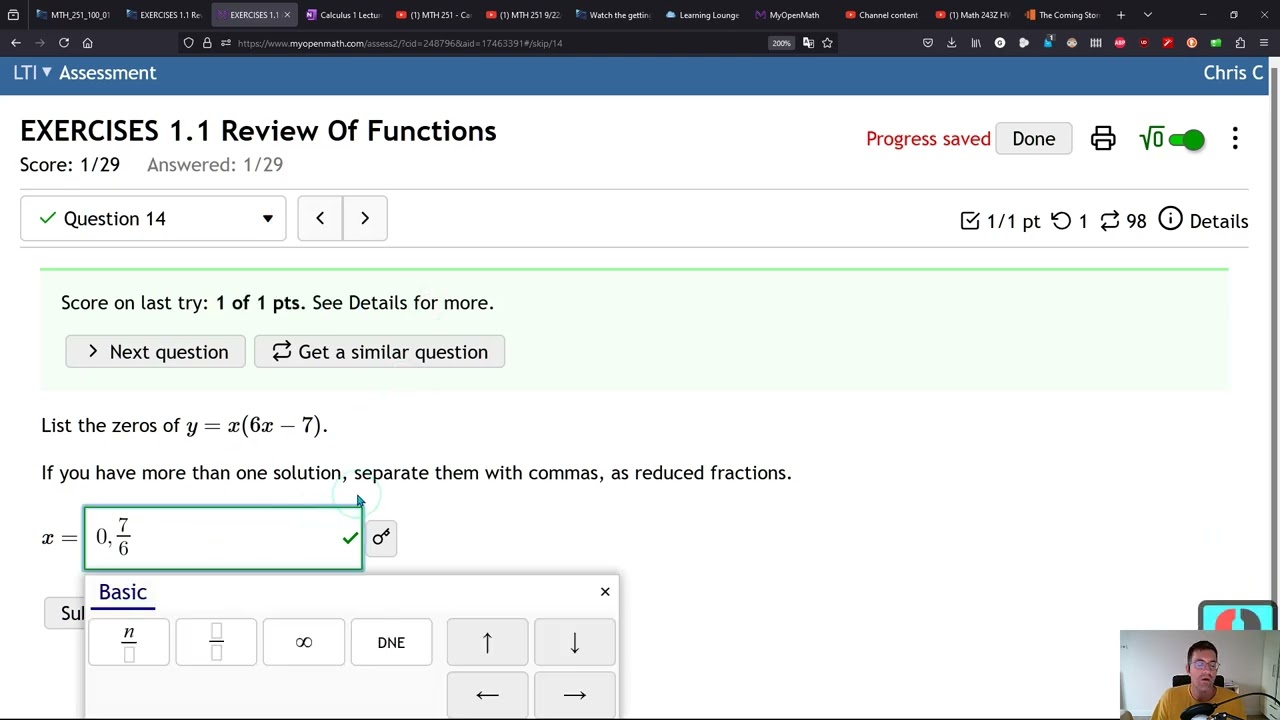Click the right arrow keypad key
This screenshot has width=1280, height=720.
click(x=575, y=695)
